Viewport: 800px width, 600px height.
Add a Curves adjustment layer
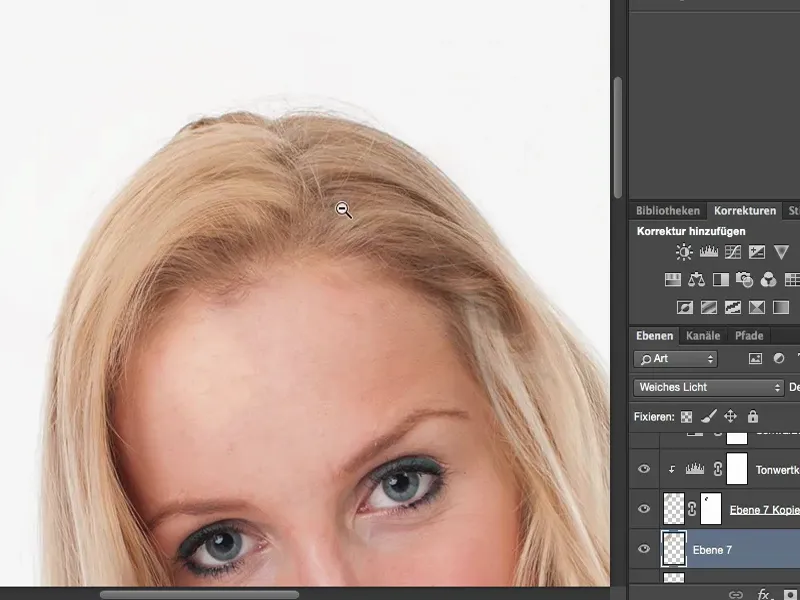[733, 252]
